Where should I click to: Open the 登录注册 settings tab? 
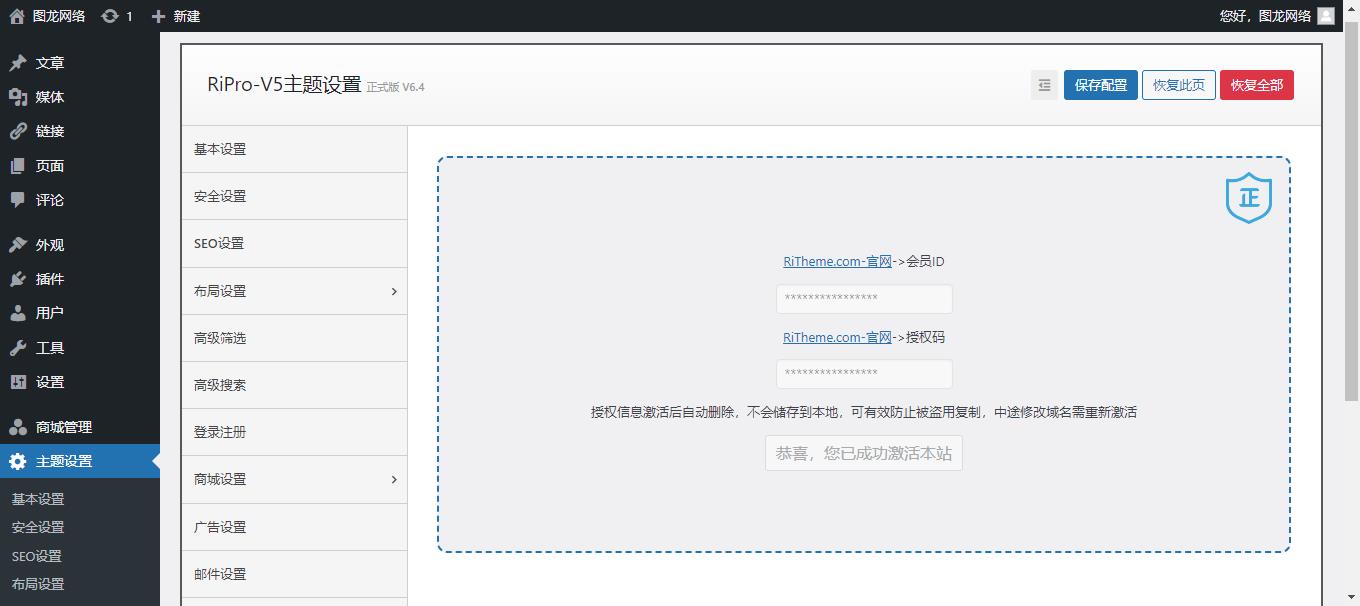pyautogui.click(x=220, y=432)
